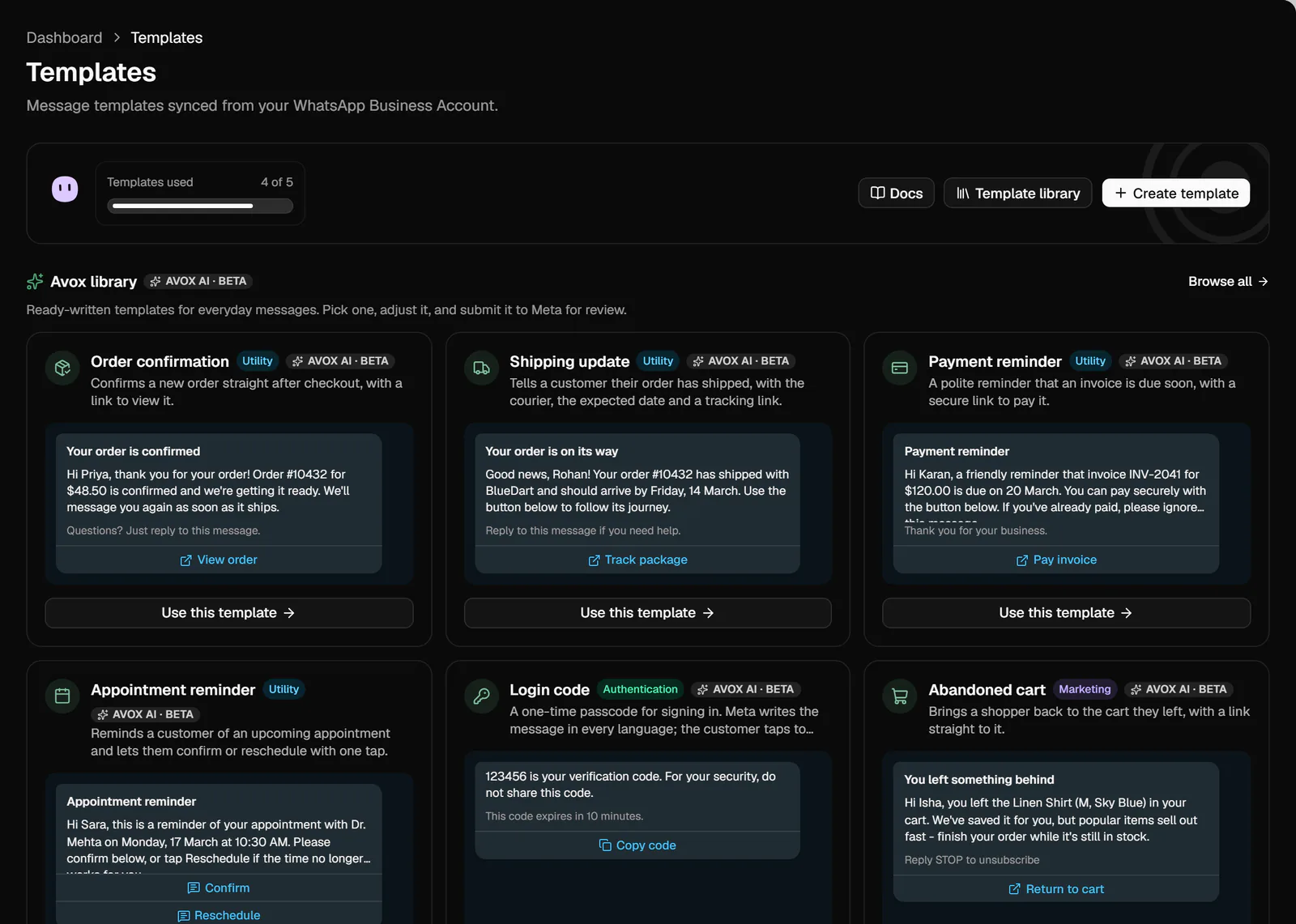Click the "Your order is on its way" heading
1296x924 pixels.
pos(552,452)
